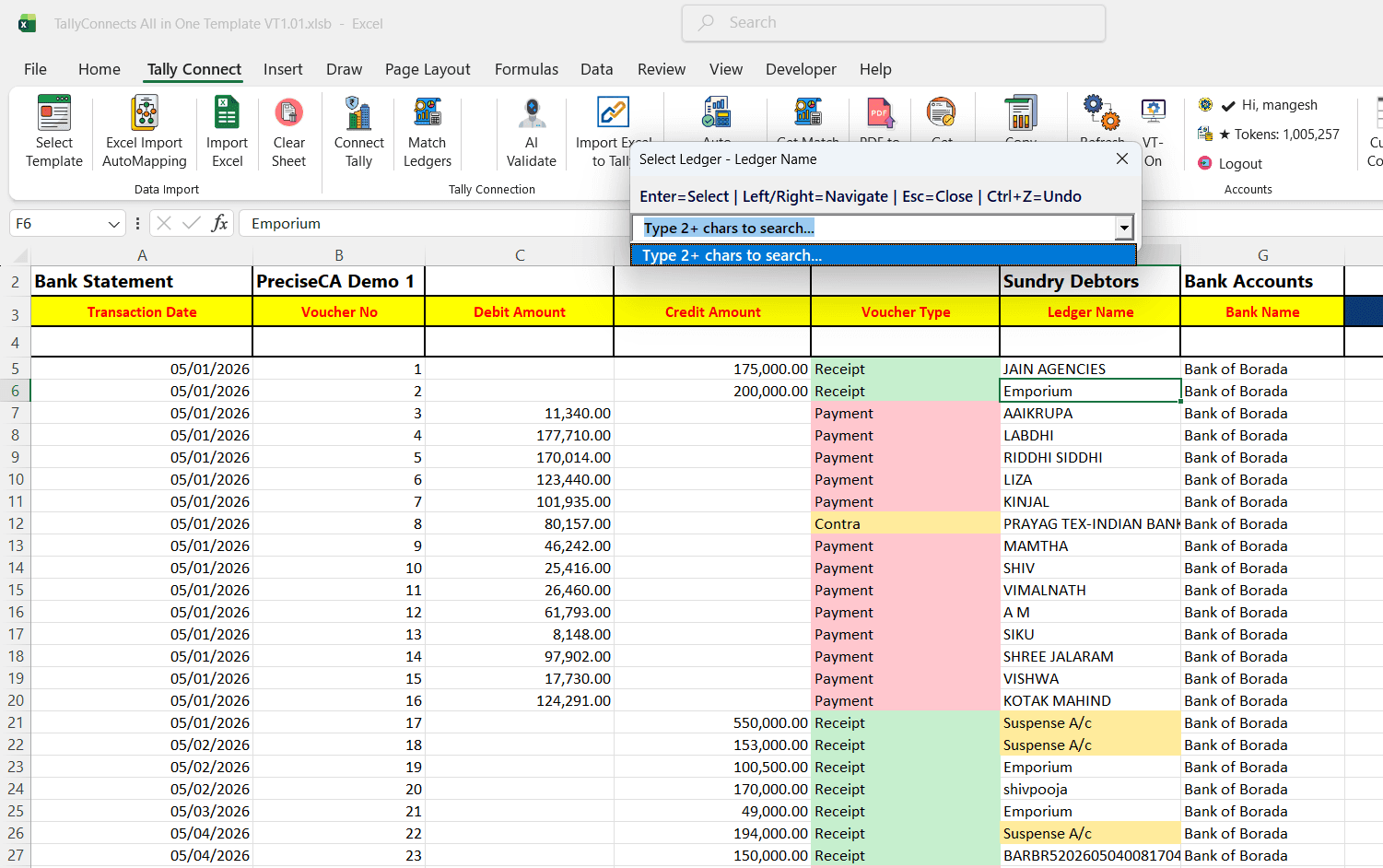Click the 550,000.00 credit amount cell
The height and width of the screenshot is (868, 1383).
[712, 722]
